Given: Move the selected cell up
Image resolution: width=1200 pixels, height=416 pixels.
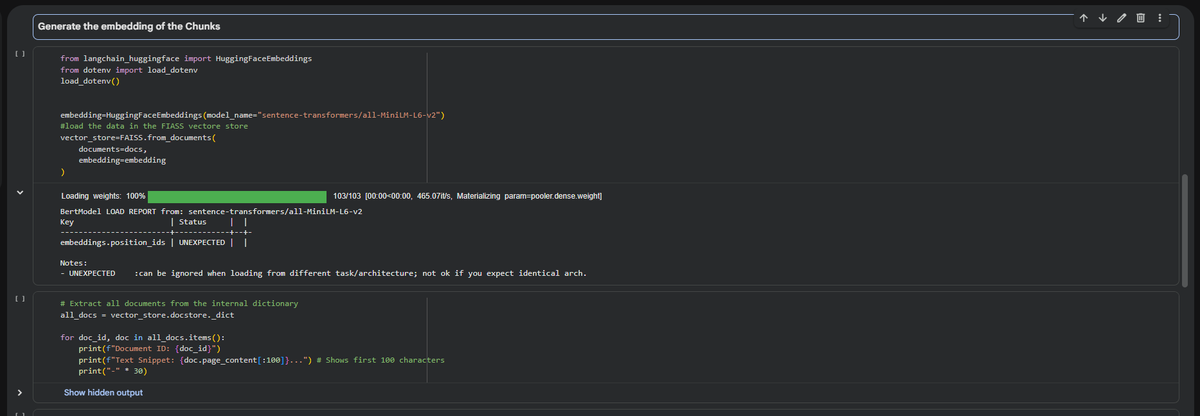Looking at the screenshot, I should click(1084, 18).
